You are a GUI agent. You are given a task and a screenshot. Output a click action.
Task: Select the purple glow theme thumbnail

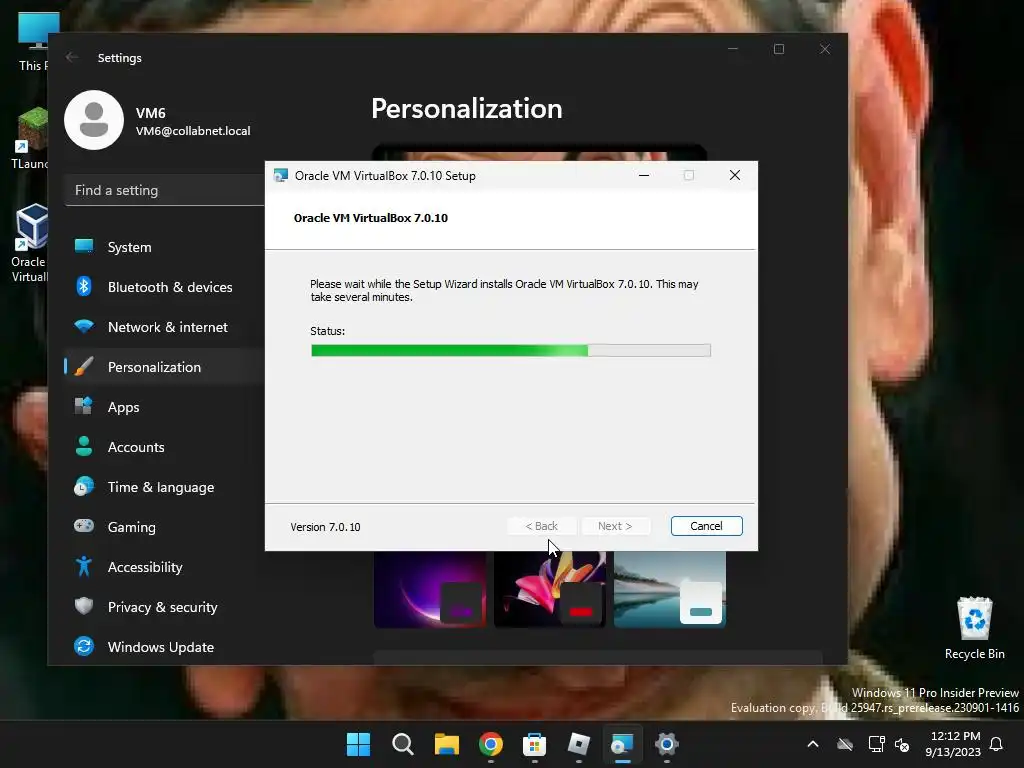tap(430, 589)
